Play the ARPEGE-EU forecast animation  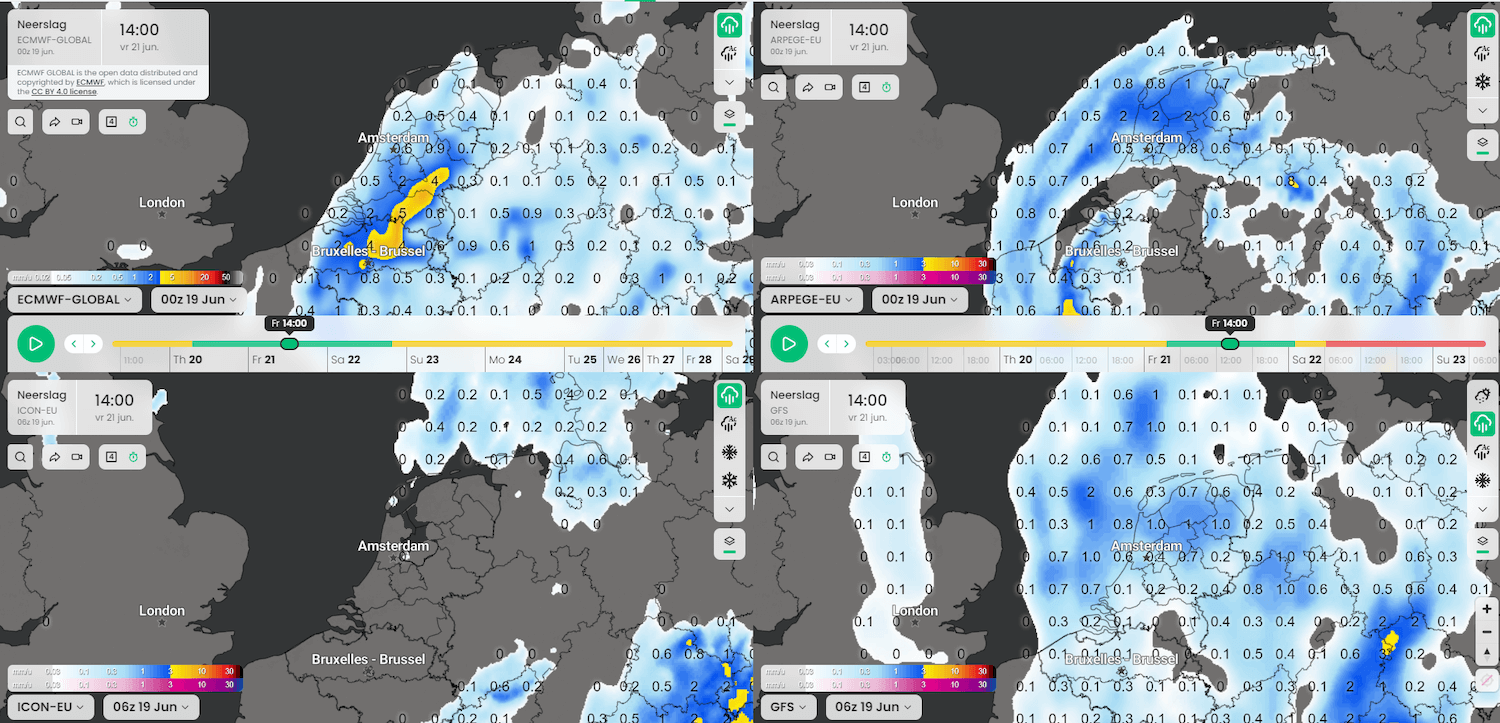[x=789, y=344]
